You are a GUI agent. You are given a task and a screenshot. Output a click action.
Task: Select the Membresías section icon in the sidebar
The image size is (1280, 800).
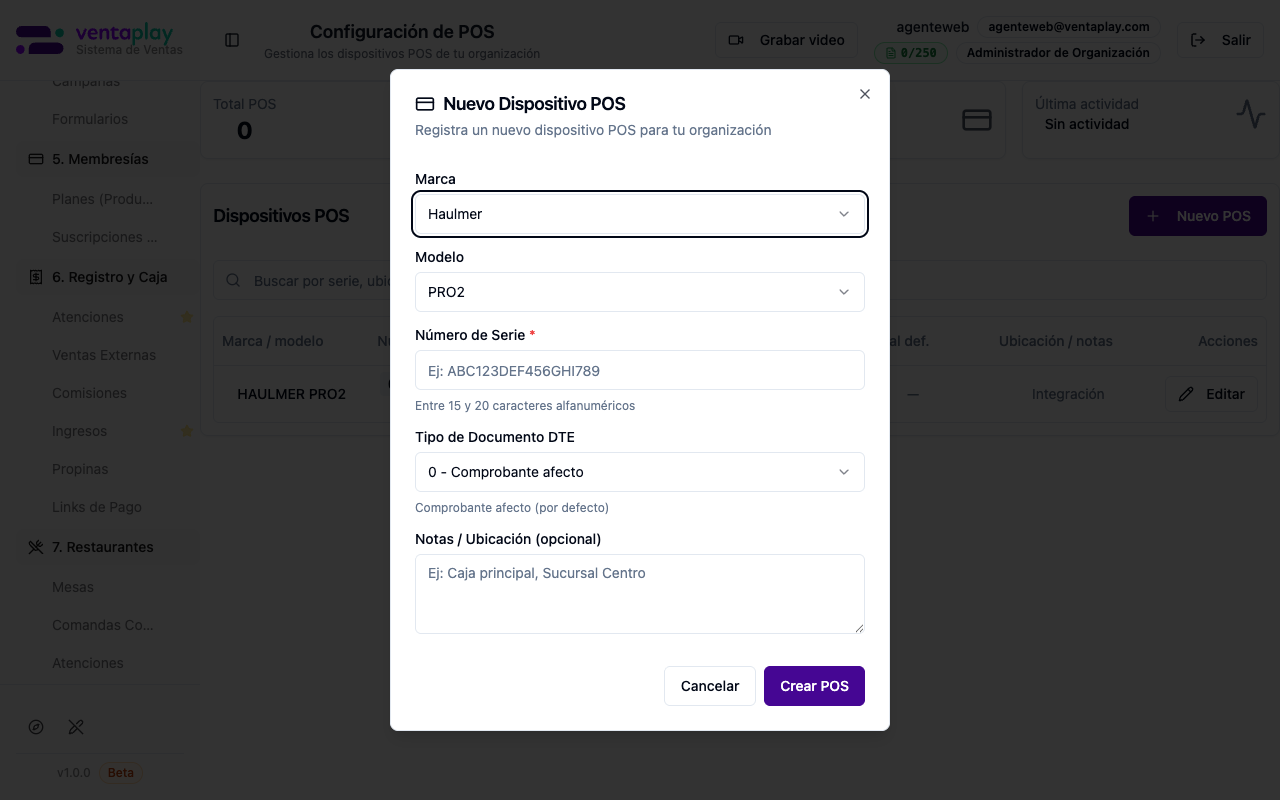[35, 158]
